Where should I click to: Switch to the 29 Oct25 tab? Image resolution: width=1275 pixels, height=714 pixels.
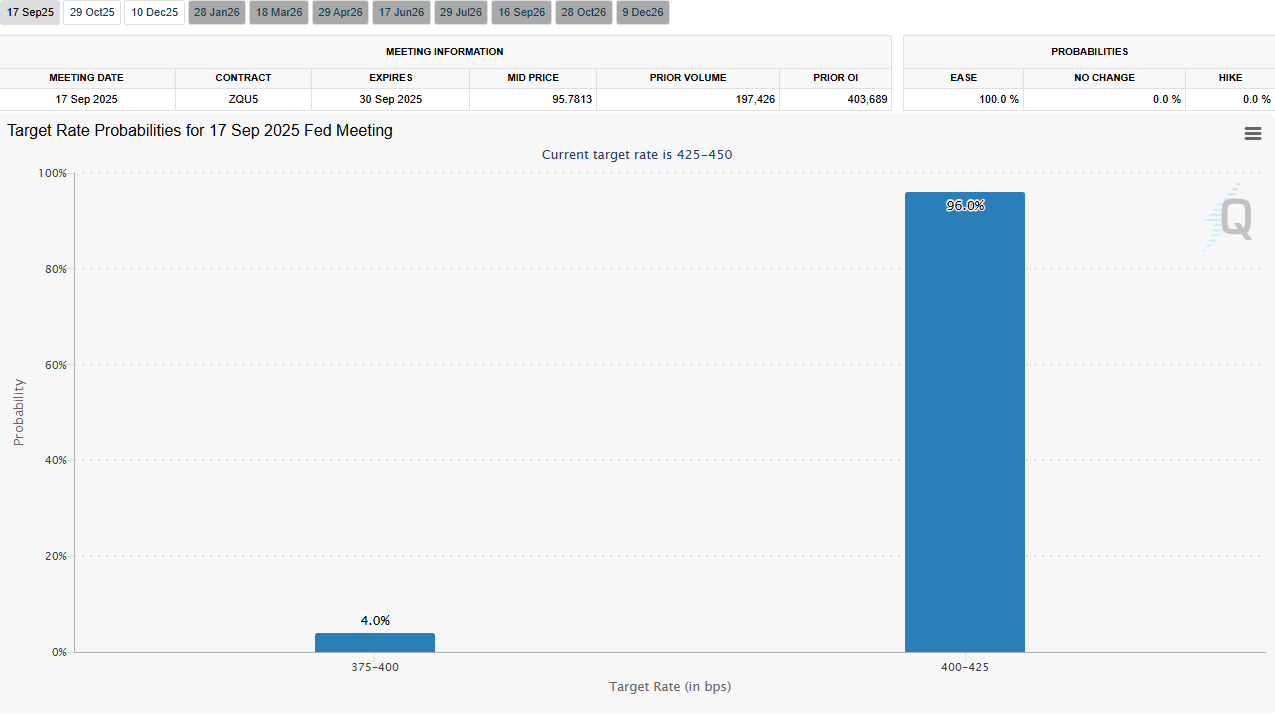pyautogui.click(x=93, y=13)
